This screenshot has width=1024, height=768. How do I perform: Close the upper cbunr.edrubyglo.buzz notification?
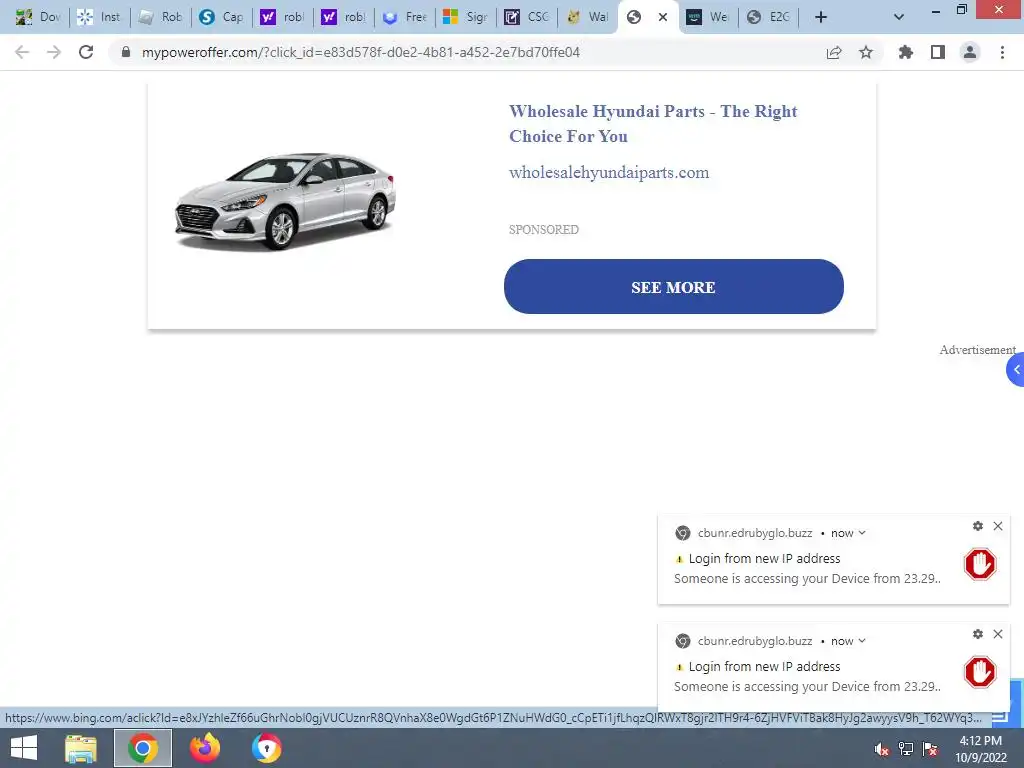pyautogui.click(x=998, y=526)
